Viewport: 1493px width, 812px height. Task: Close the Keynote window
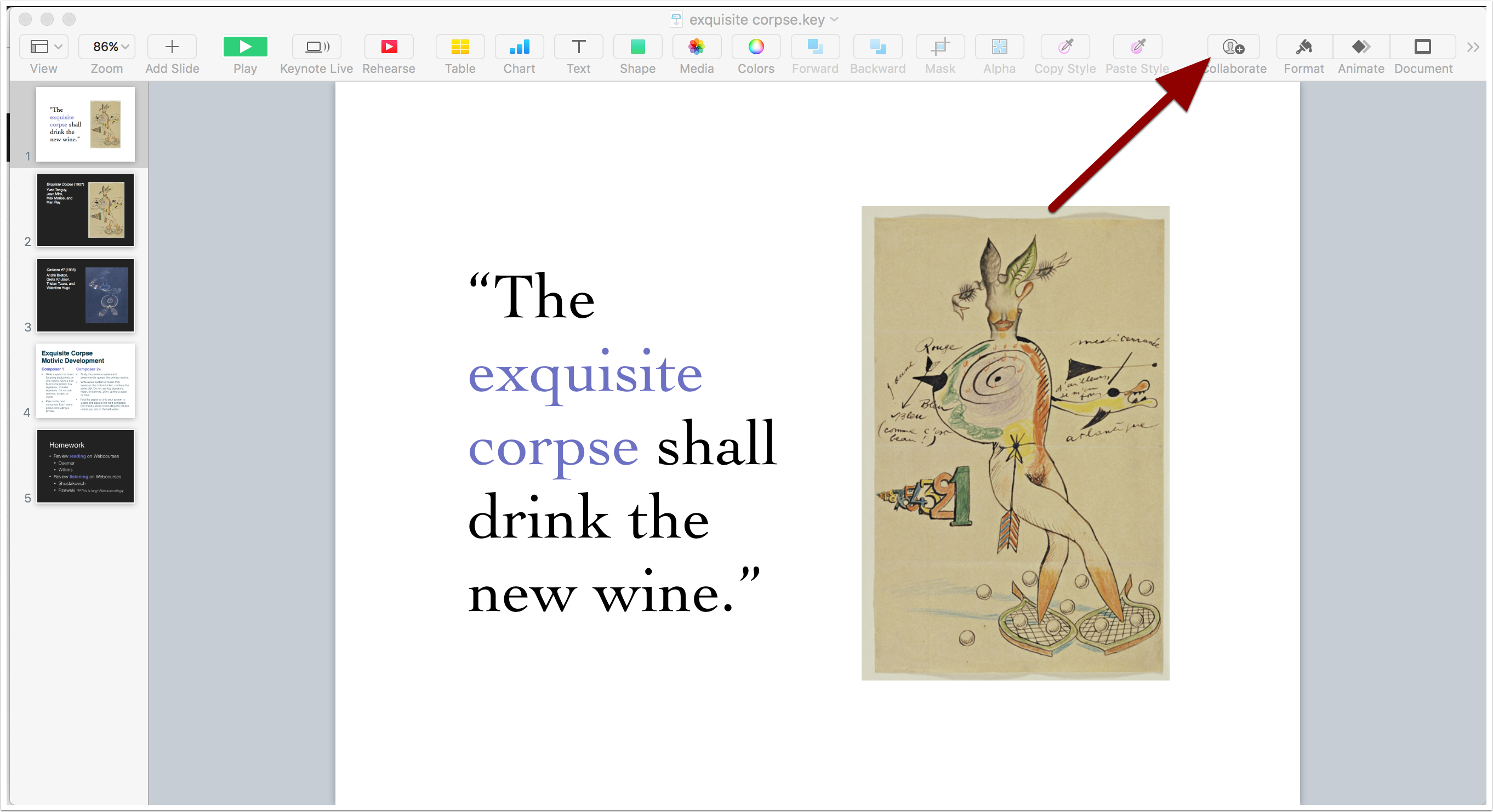tap(25, 19)
